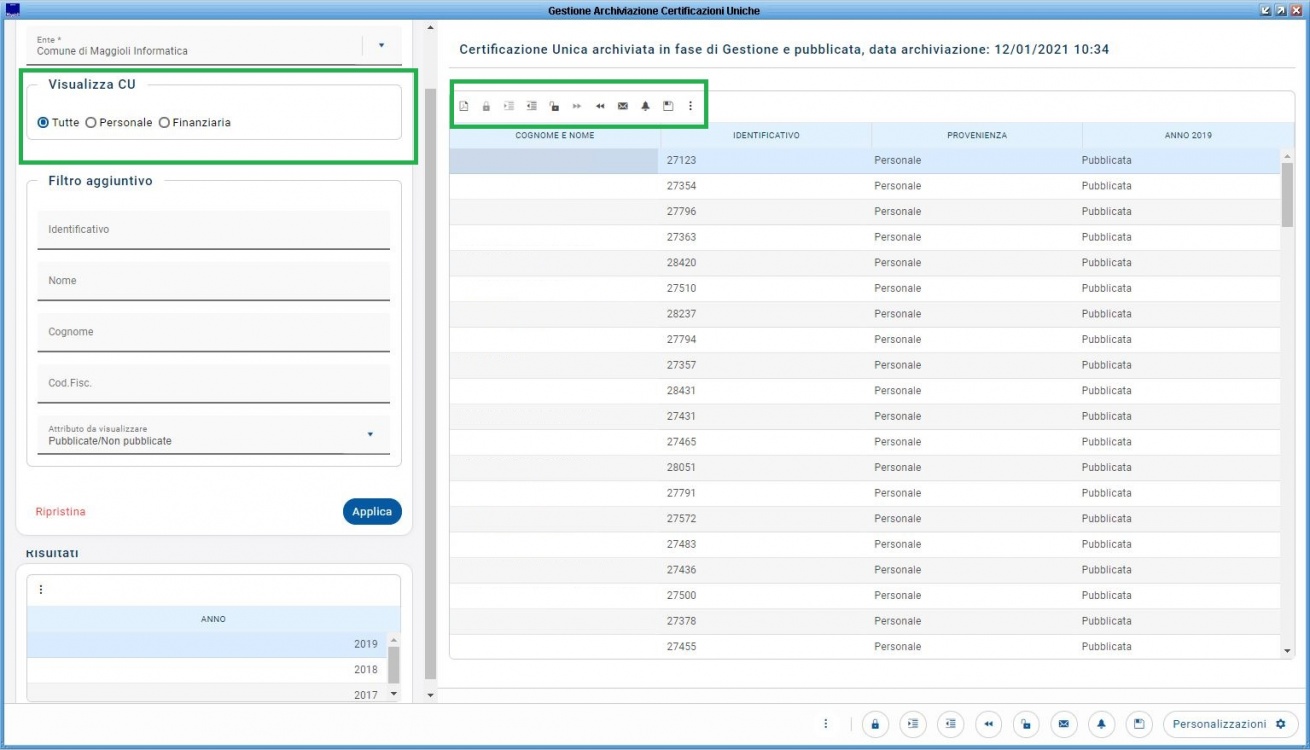Click the Provenienza column header
Image resolution: width=1310 pixels, height=750 pixels.
pos(977,135)
